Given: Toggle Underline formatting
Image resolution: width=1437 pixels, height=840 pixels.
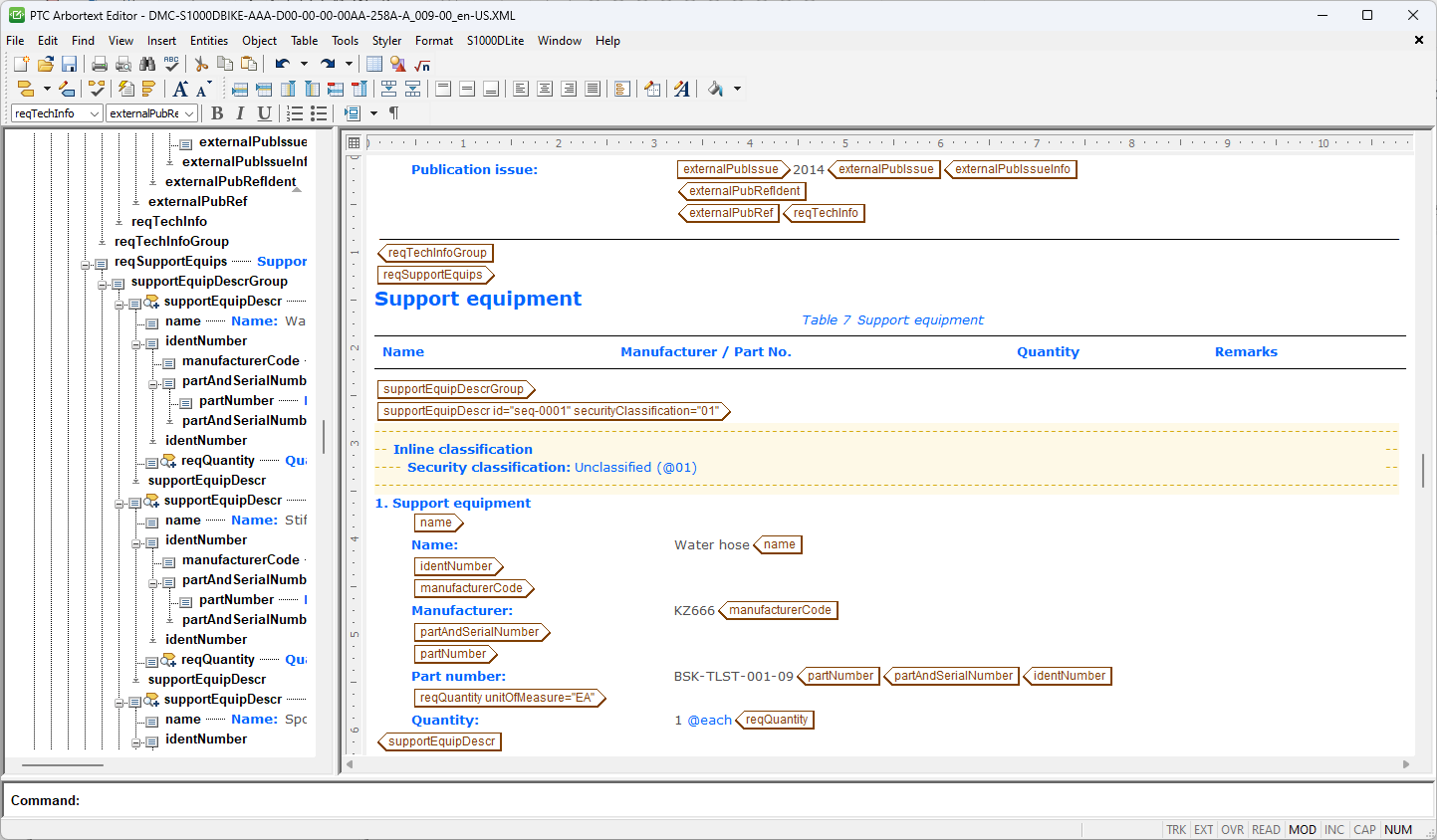Looking at the screenshot, I should [264, 113].
